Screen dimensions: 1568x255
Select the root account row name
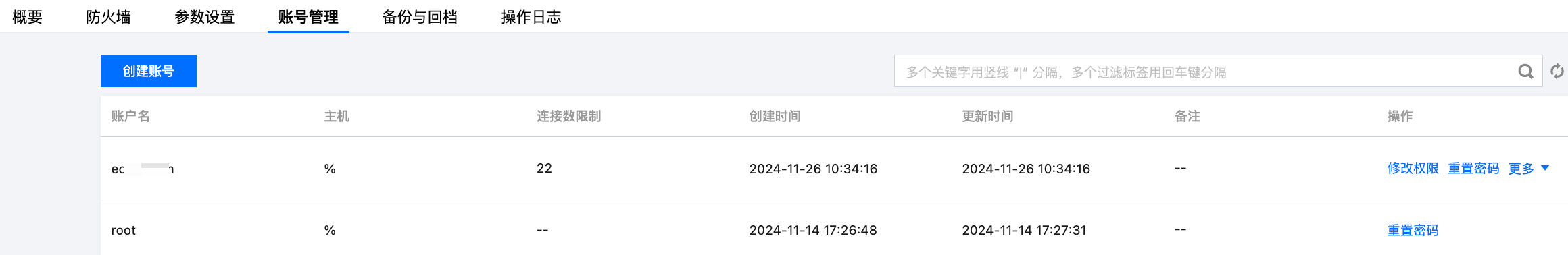[x=124, y=231]
